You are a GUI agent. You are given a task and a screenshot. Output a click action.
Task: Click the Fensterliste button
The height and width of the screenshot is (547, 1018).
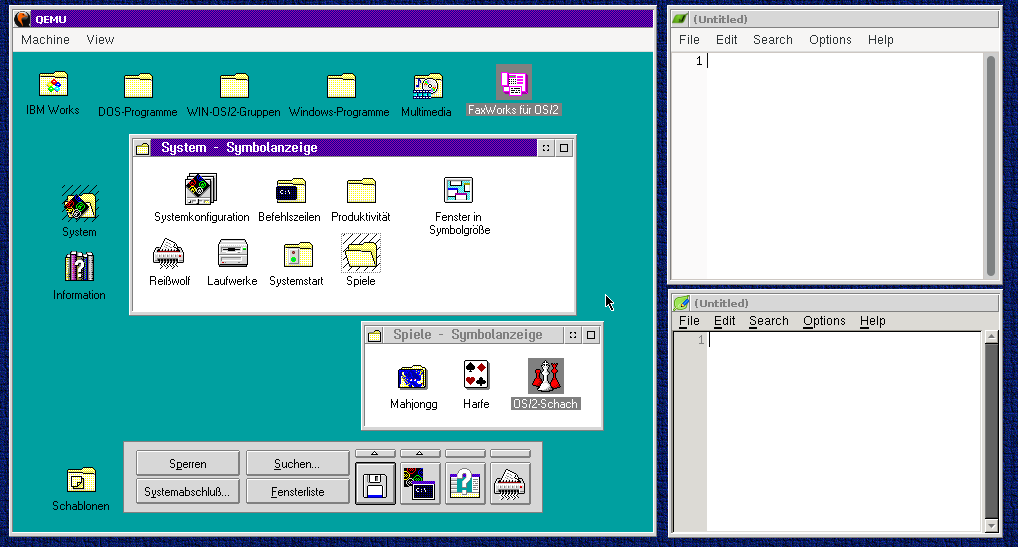pyautogui.click(x=297, y=491)
